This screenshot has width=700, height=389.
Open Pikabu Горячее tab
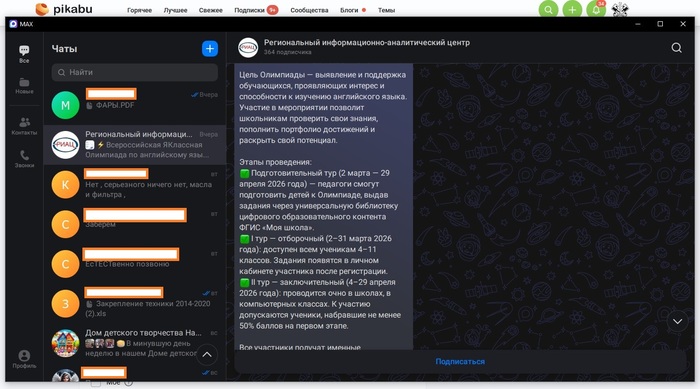click(x=139, y=10)
